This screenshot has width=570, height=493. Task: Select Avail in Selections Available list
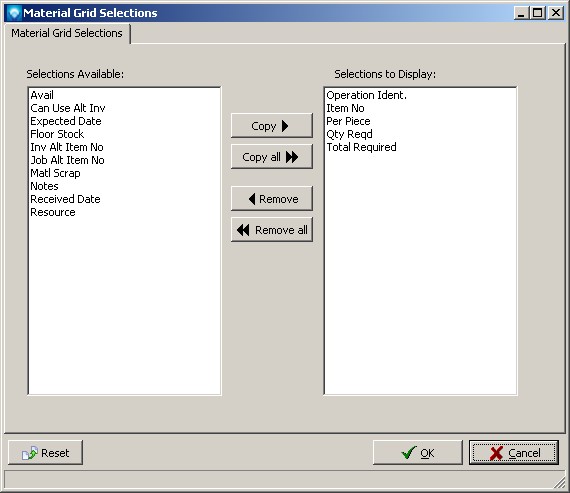point(42,95)
